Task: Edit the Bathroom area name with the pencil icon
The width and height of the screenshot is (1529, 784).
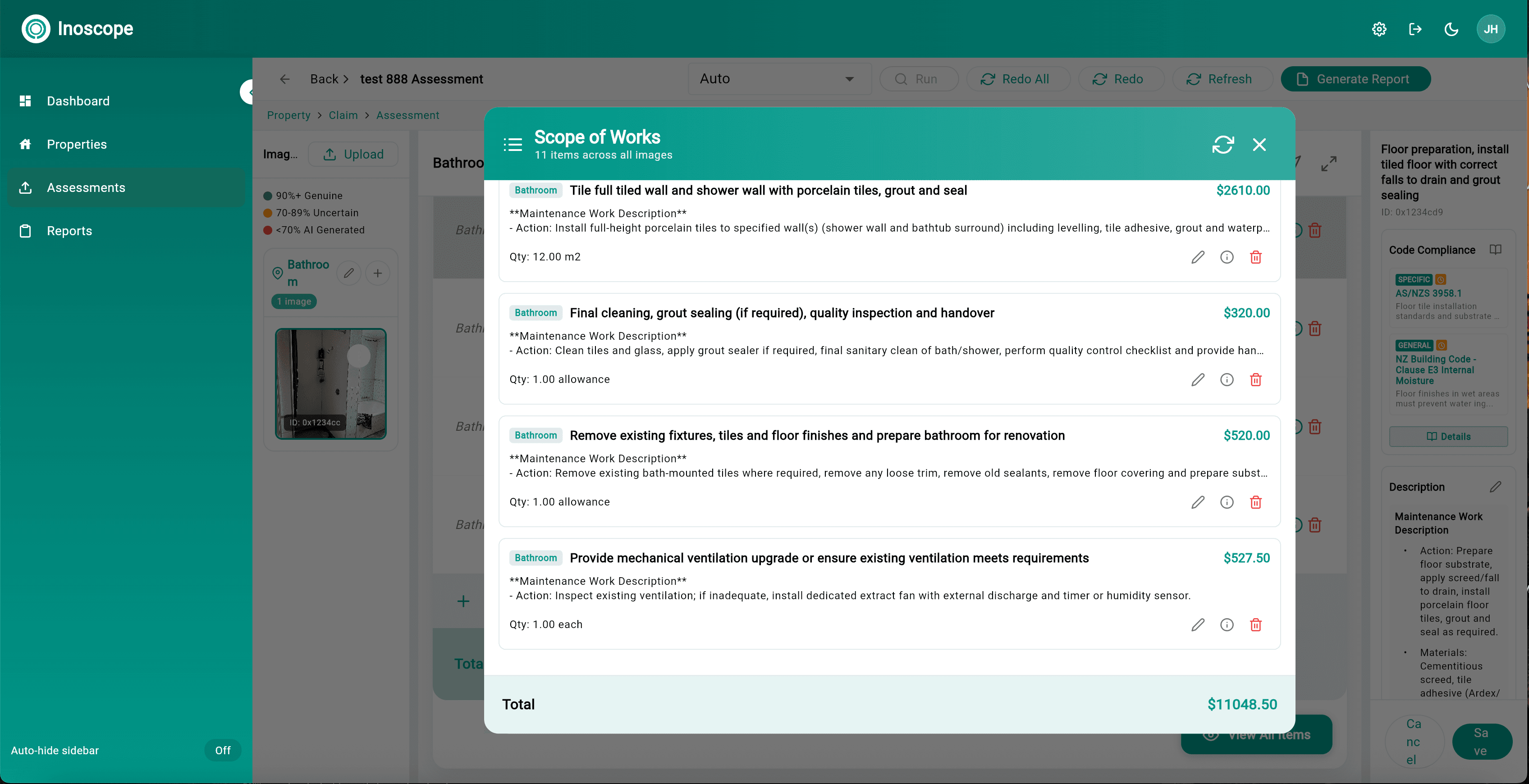Action: [348, 273]
